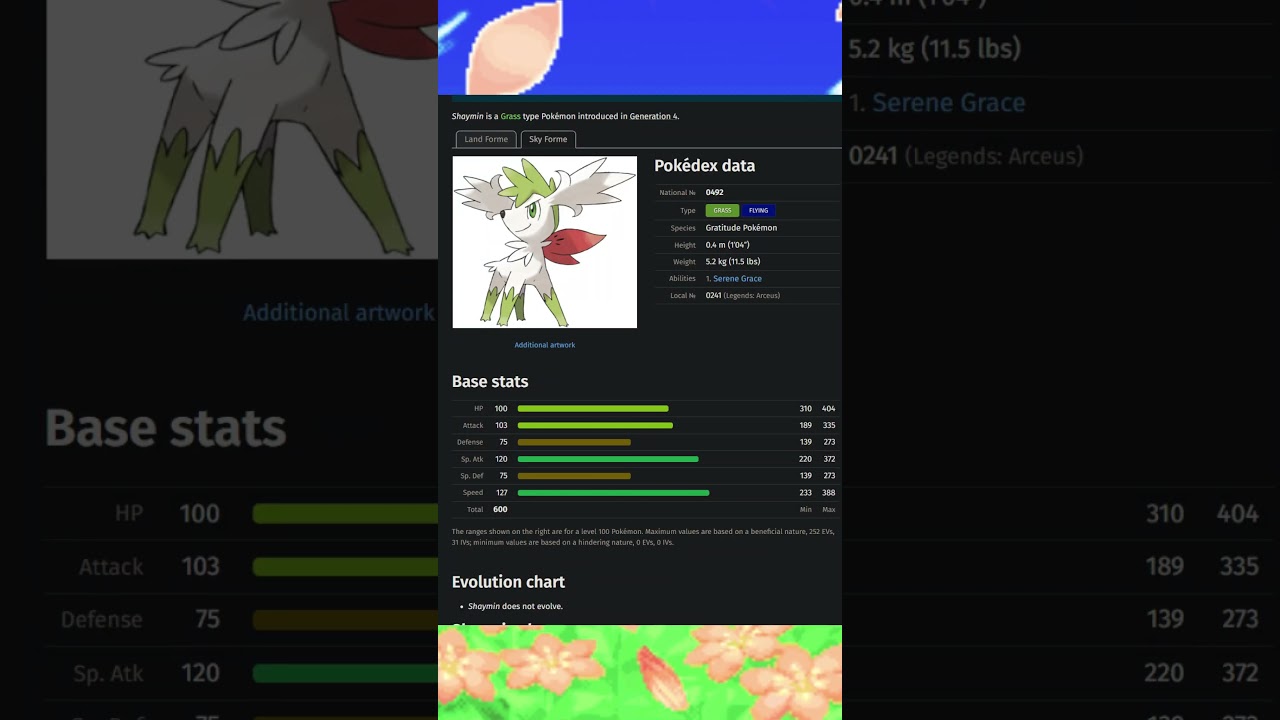Click the Min column label

[x=806, y=510]
